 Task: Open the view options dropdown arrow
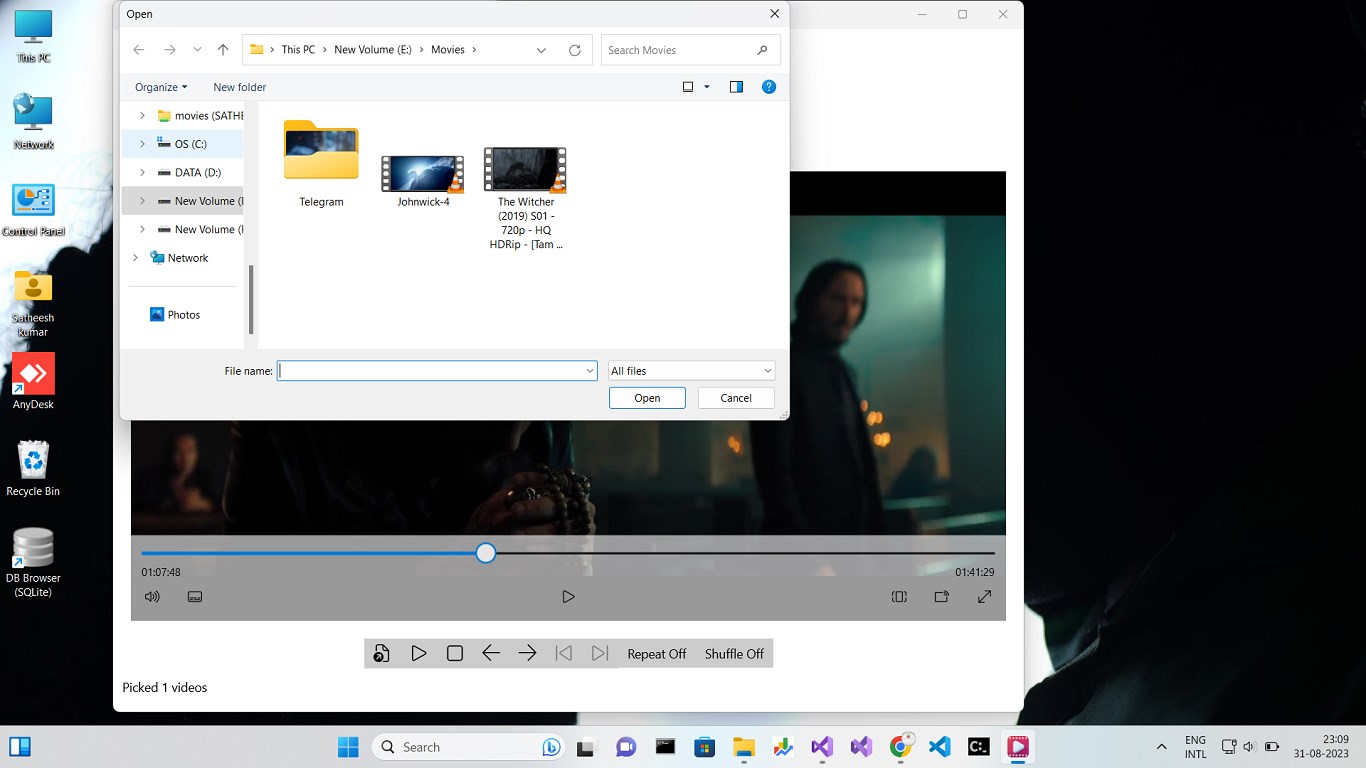click(x=707, y=87)
